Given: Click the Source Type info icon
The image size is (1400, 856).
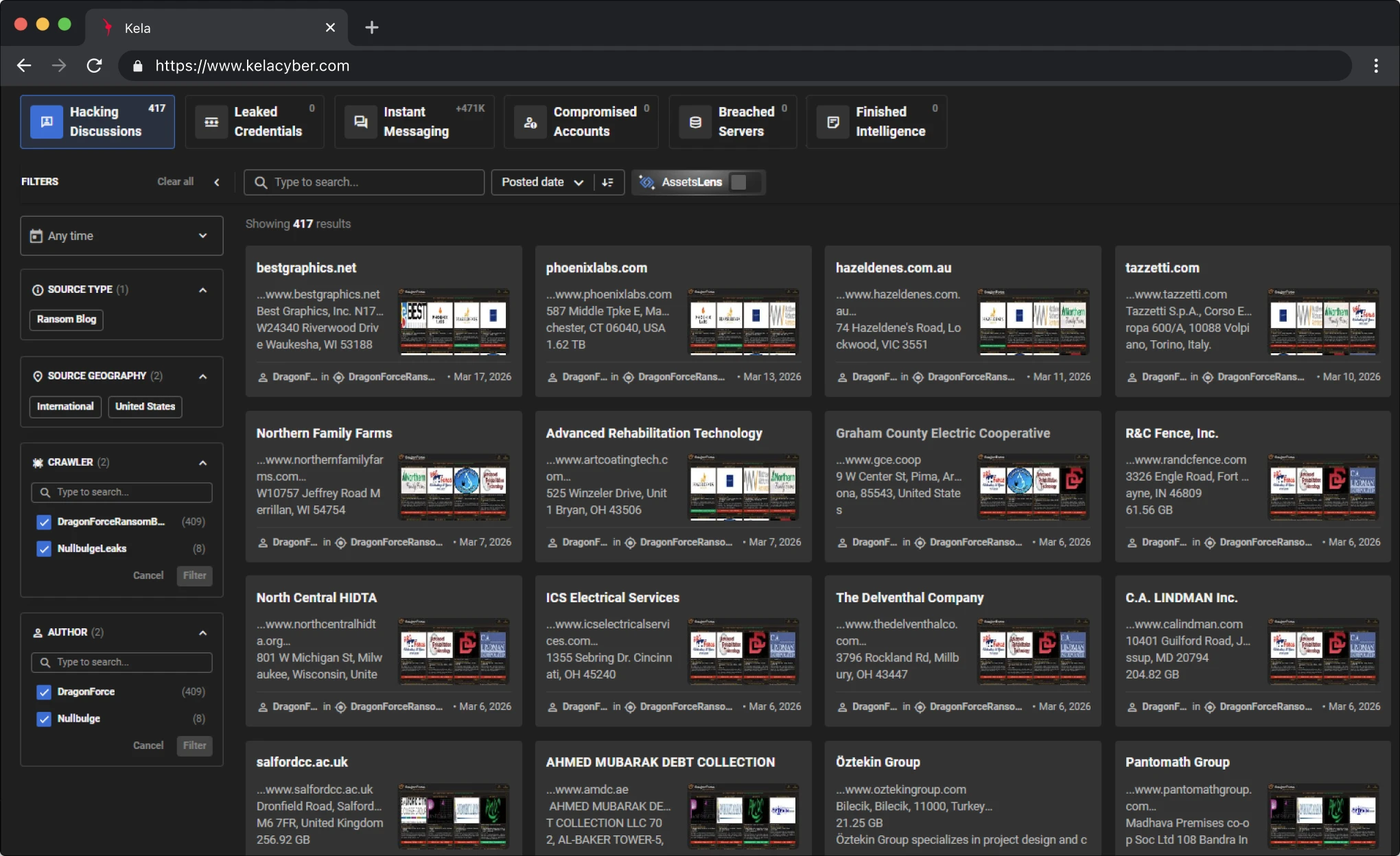Looking at the screenshot, I should (x=38, y=289).
